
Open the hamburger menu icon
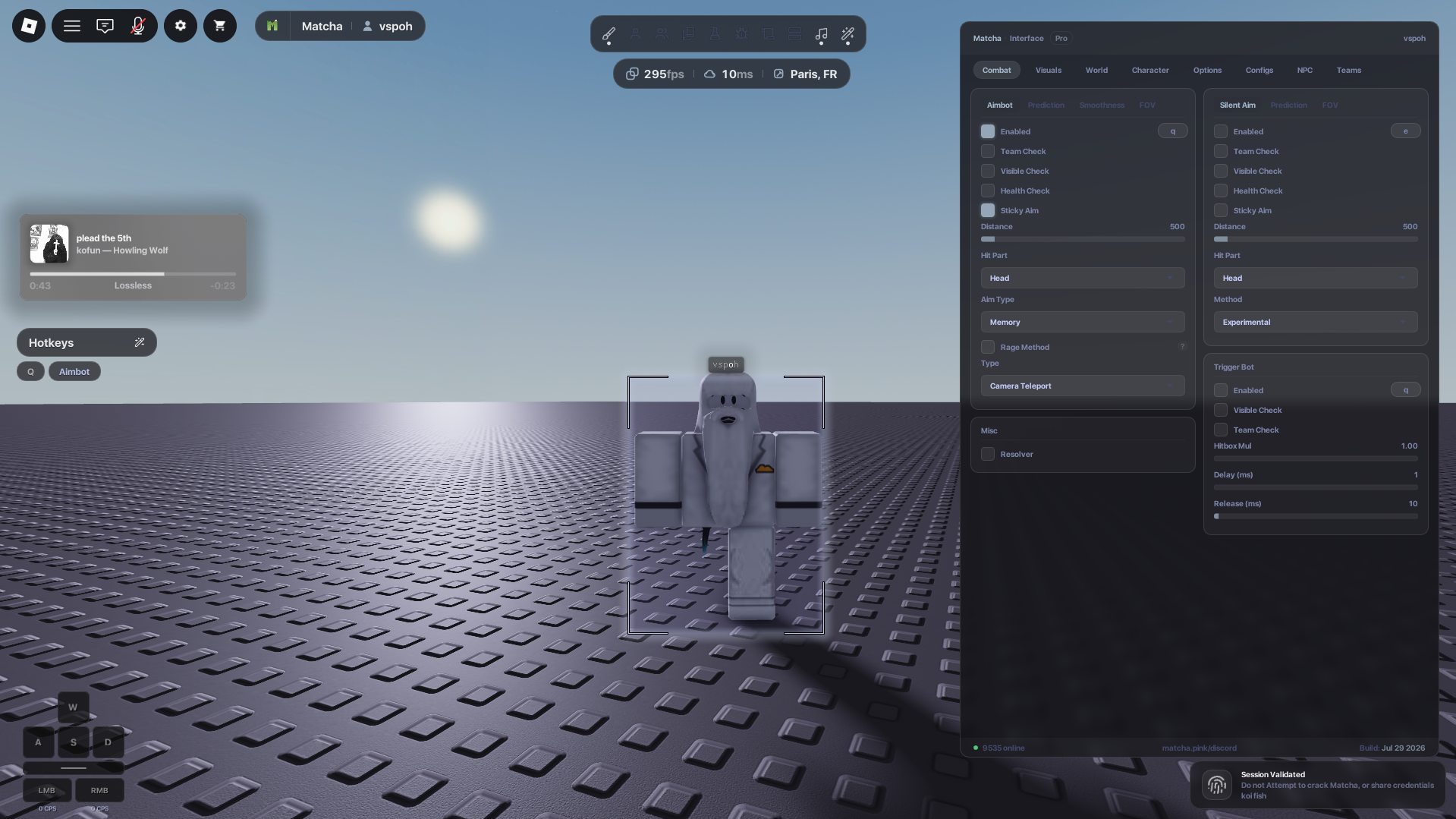click(x=72, y=26)
